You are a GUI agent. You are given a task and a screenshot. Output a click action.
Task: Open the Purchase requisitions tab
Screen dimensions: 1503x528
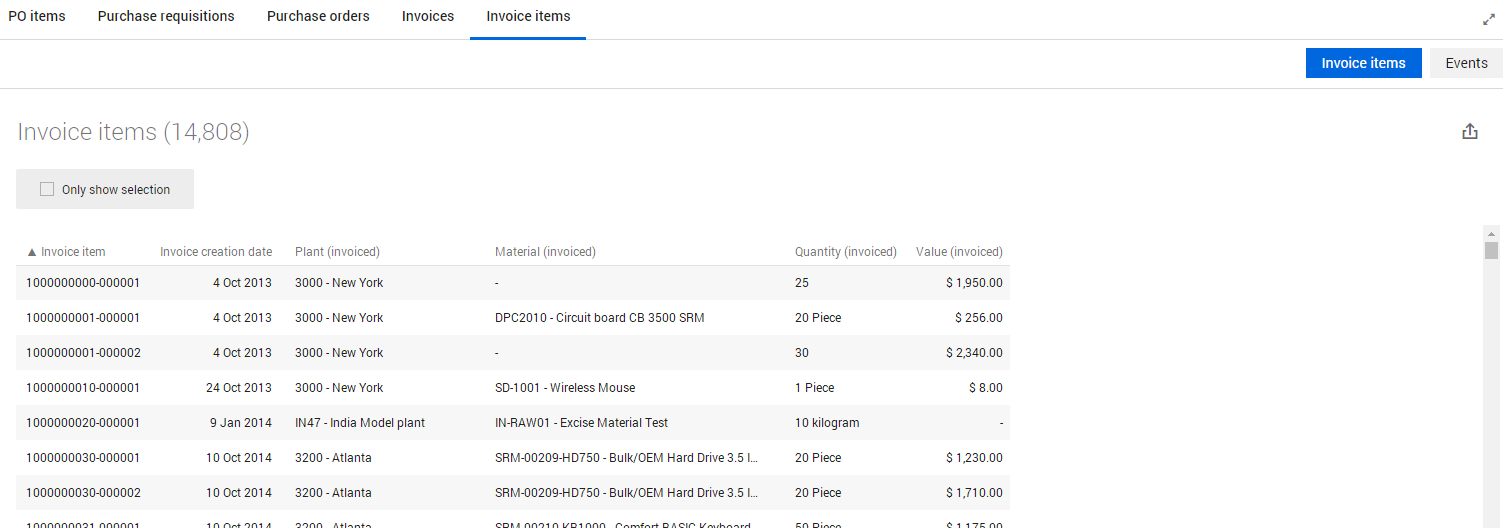(x=166, y=16)
